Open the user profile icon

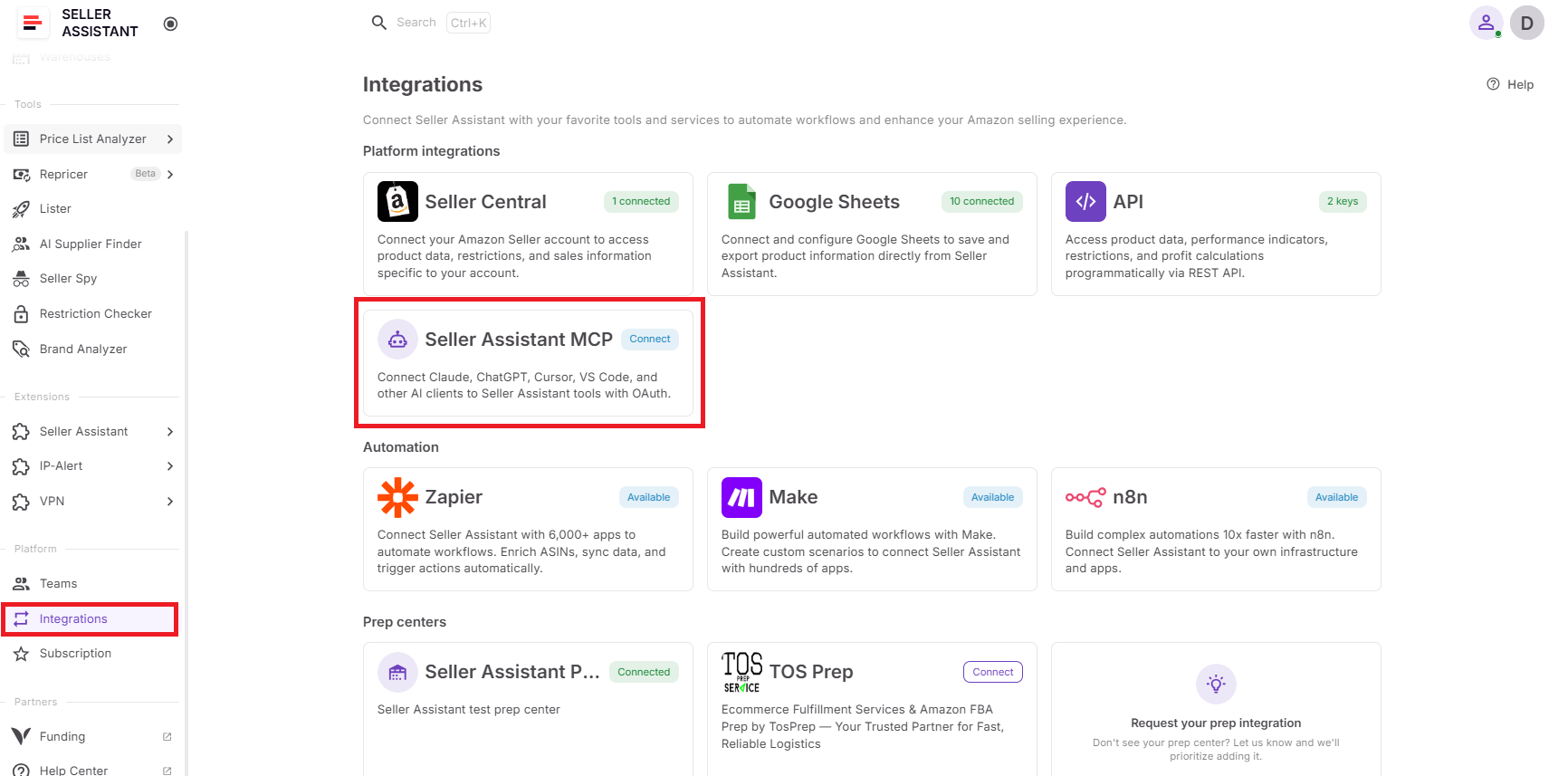(x=1486, y=23)
